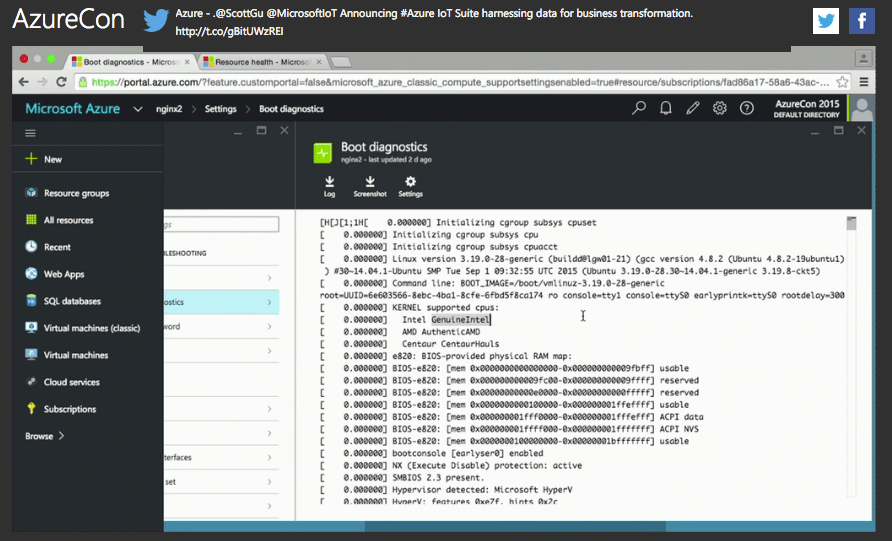This screenshot has width=892, height=541.
Task: Click the macOS green zoom window button
Action: (x=51, y=59)
